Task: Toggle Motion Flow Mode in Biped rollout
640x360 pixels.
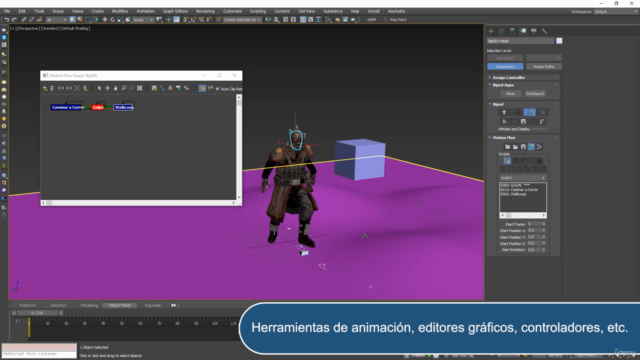Action: point(530,112)
